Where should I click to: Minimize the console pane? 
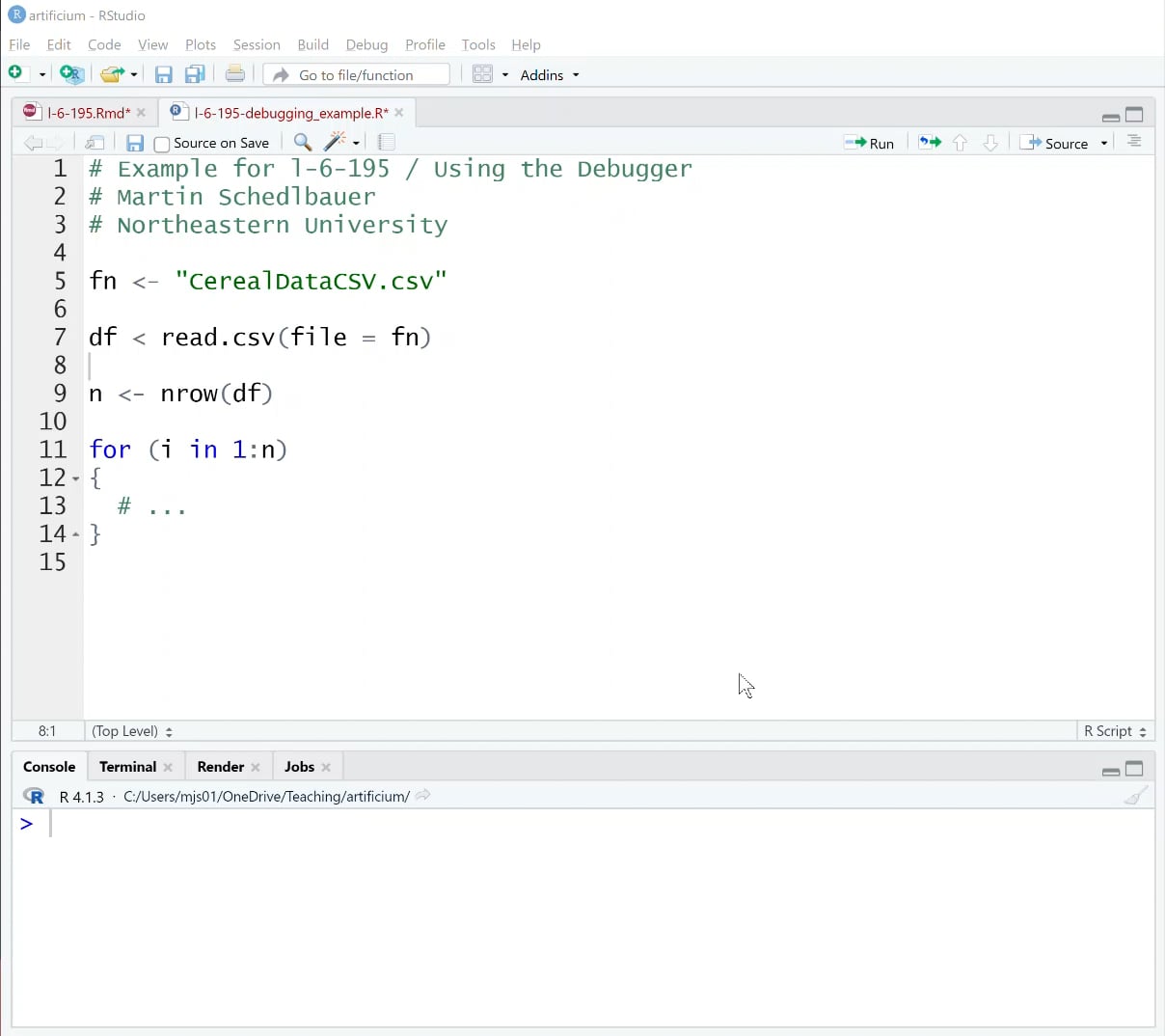1111,770
